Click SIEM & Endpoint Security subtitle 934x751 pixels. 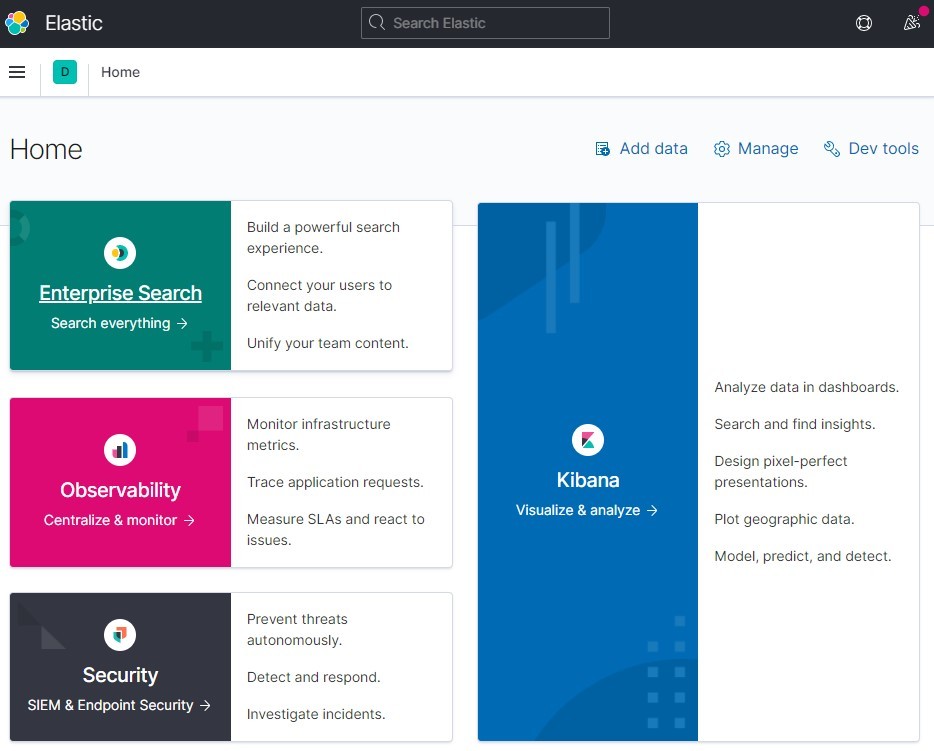pyautogui.click(x=110, y=705)
